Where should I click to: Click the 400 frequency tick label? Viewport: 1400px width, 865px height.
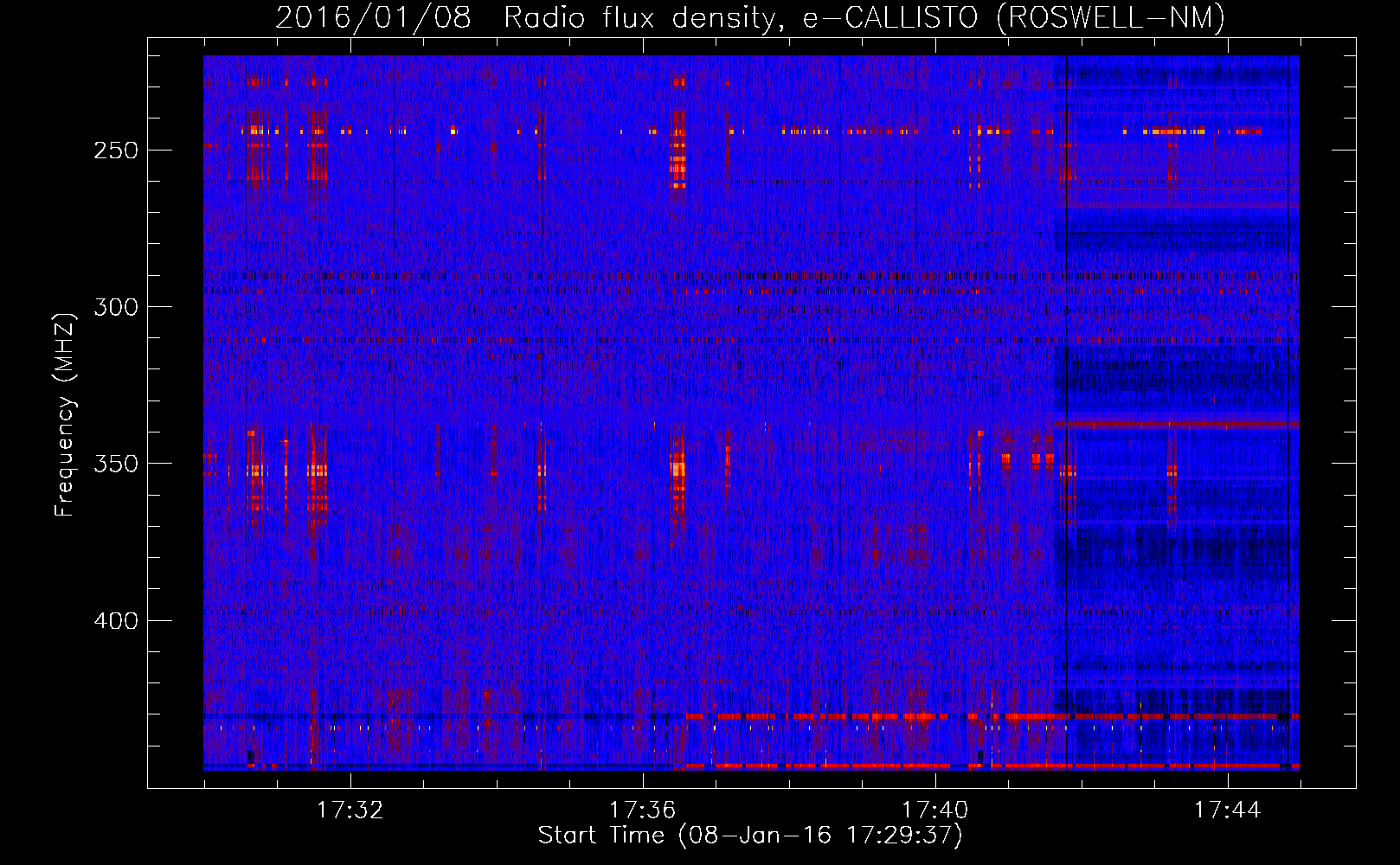pos(115,621)
